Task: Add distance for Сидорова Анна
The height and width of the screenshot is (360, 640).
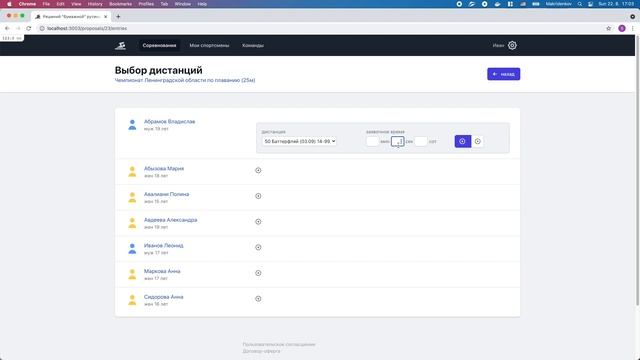Action: [x=258, y=299]
